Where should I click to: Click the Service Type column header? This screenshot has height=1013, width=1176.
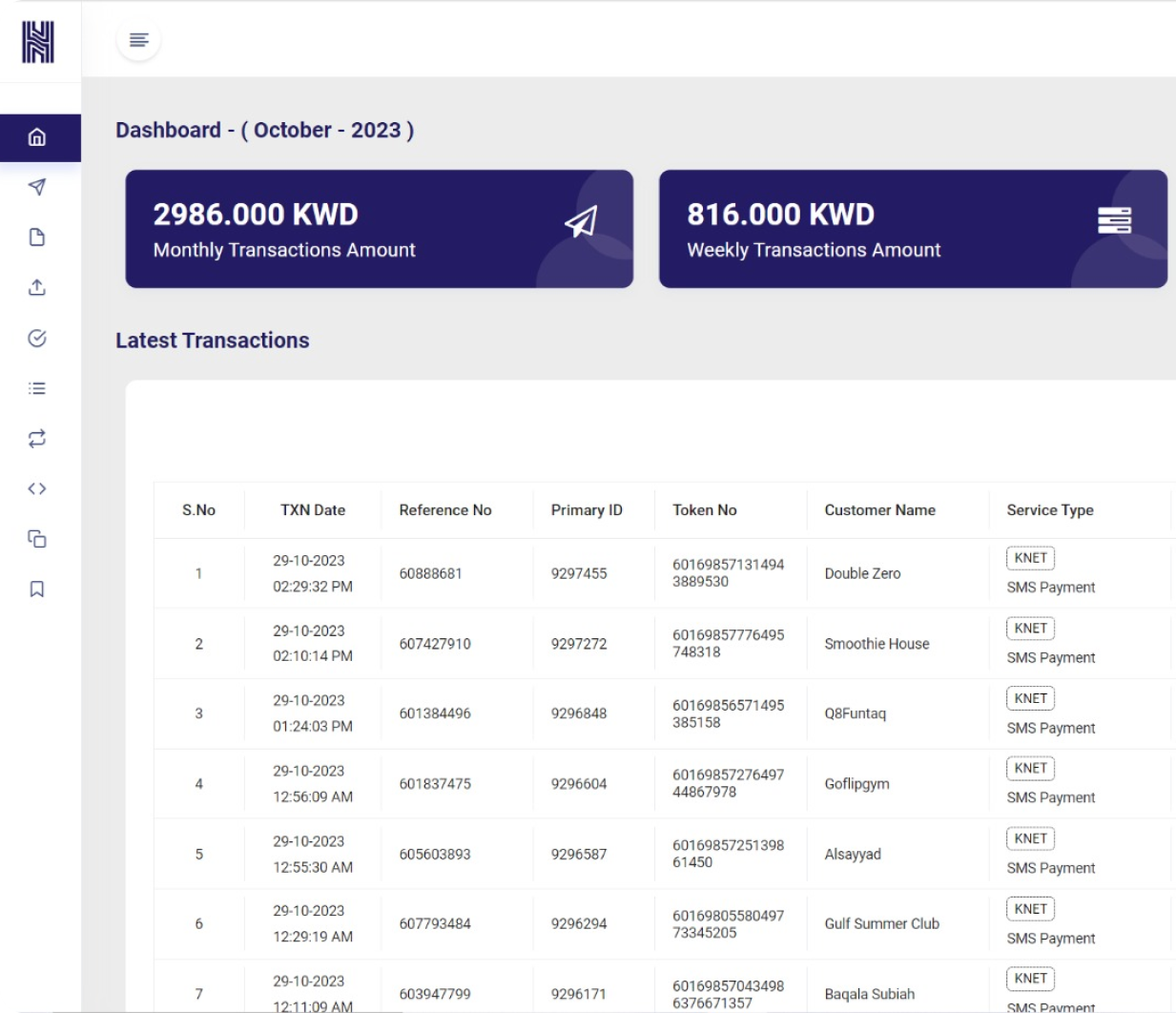click(1049, 510)
